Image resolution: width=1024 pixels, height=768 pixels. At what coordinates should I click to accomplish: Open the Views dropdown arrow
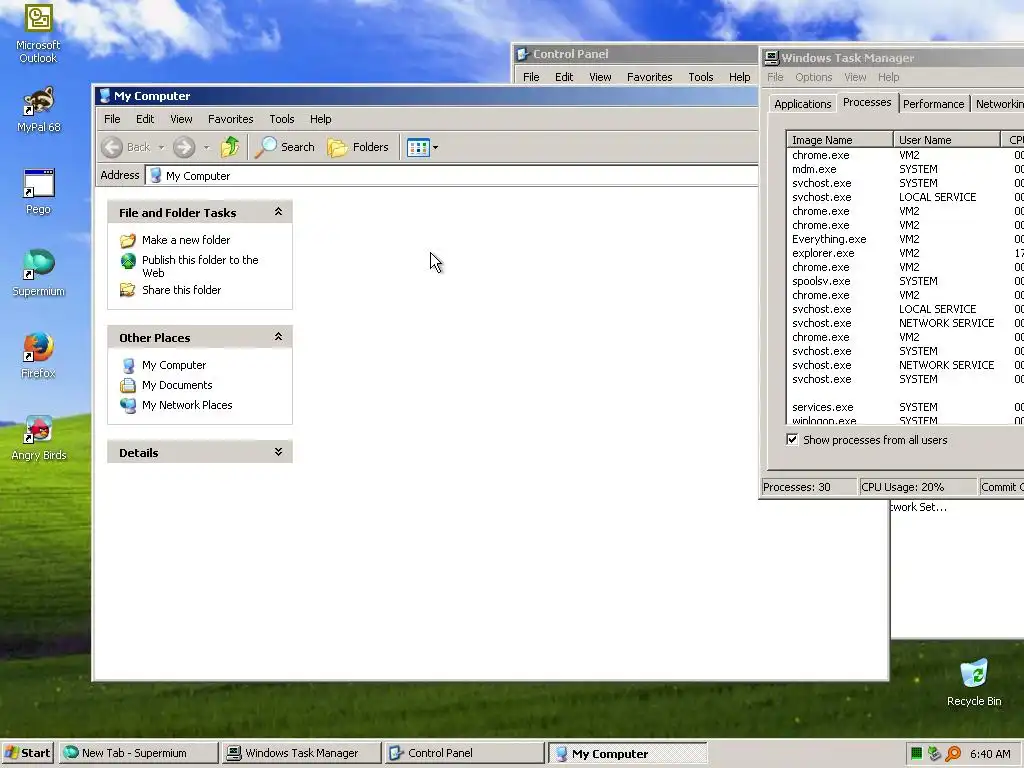tap(436, 148)
